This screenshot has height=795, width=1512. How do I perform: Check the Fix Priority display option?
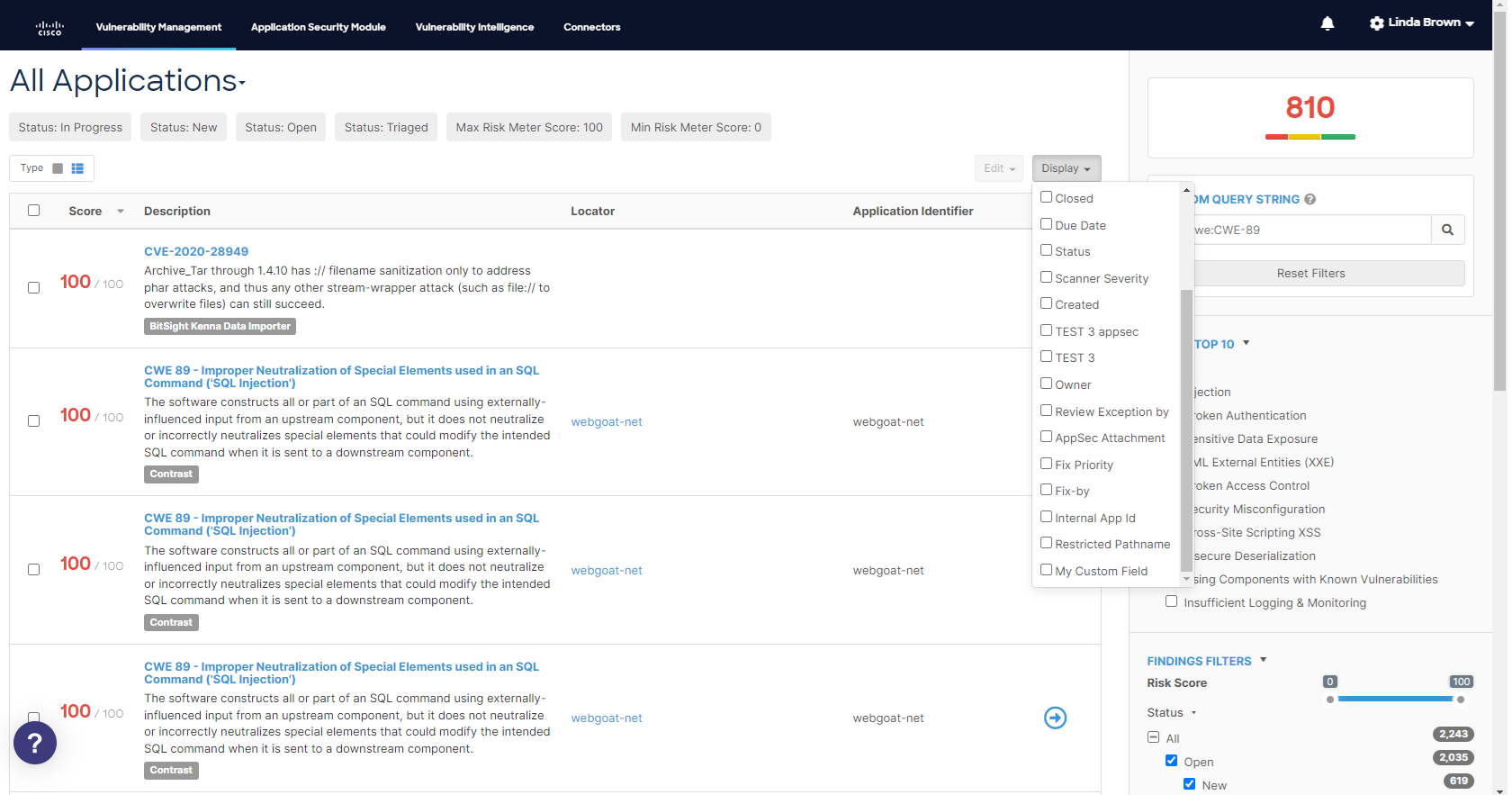(x=1046, y=464)
